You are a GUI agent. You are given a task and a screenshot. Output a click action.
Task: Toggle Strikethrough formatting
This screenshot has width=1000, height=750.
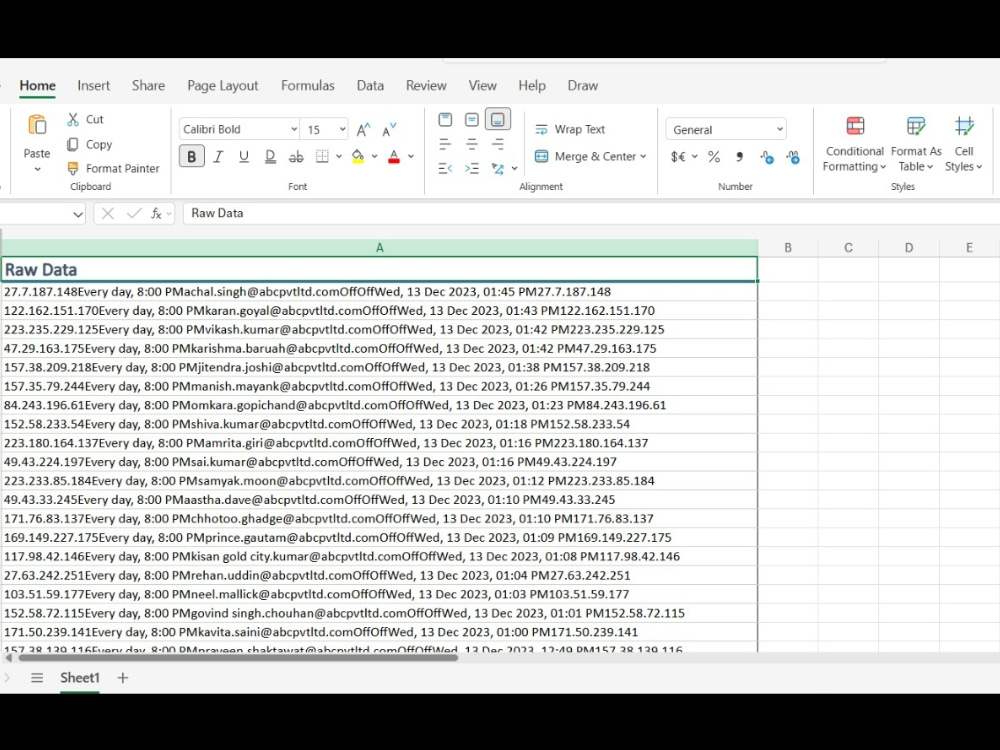tap(296, 157)
